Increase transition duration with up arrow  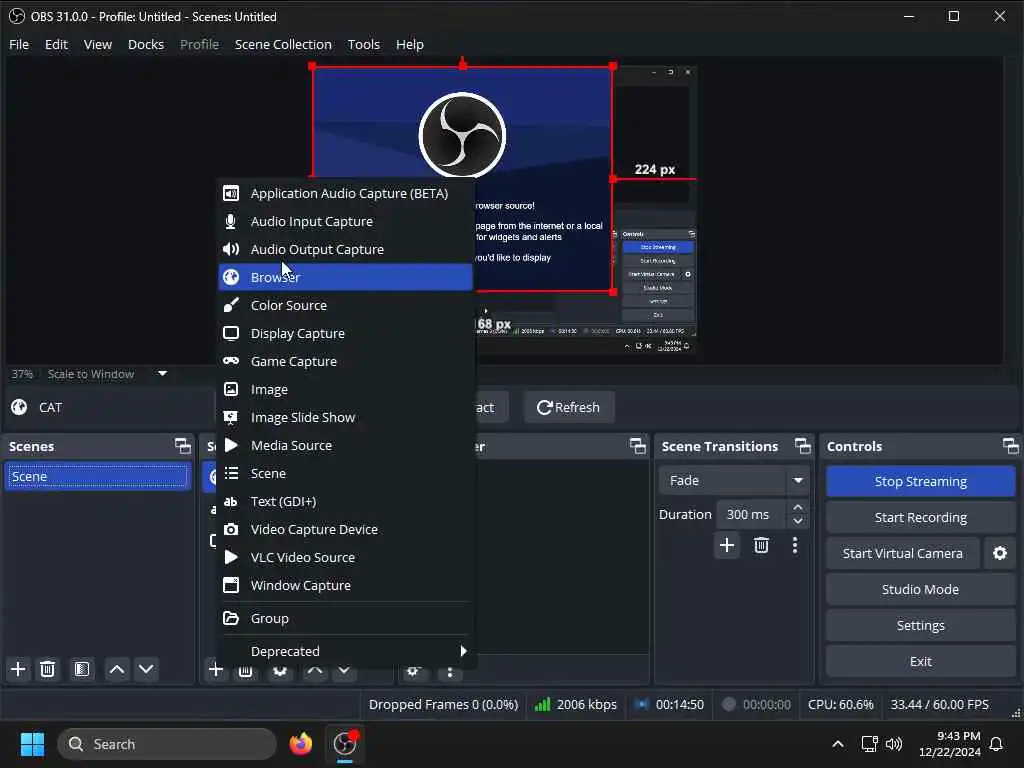pos(797,507)
